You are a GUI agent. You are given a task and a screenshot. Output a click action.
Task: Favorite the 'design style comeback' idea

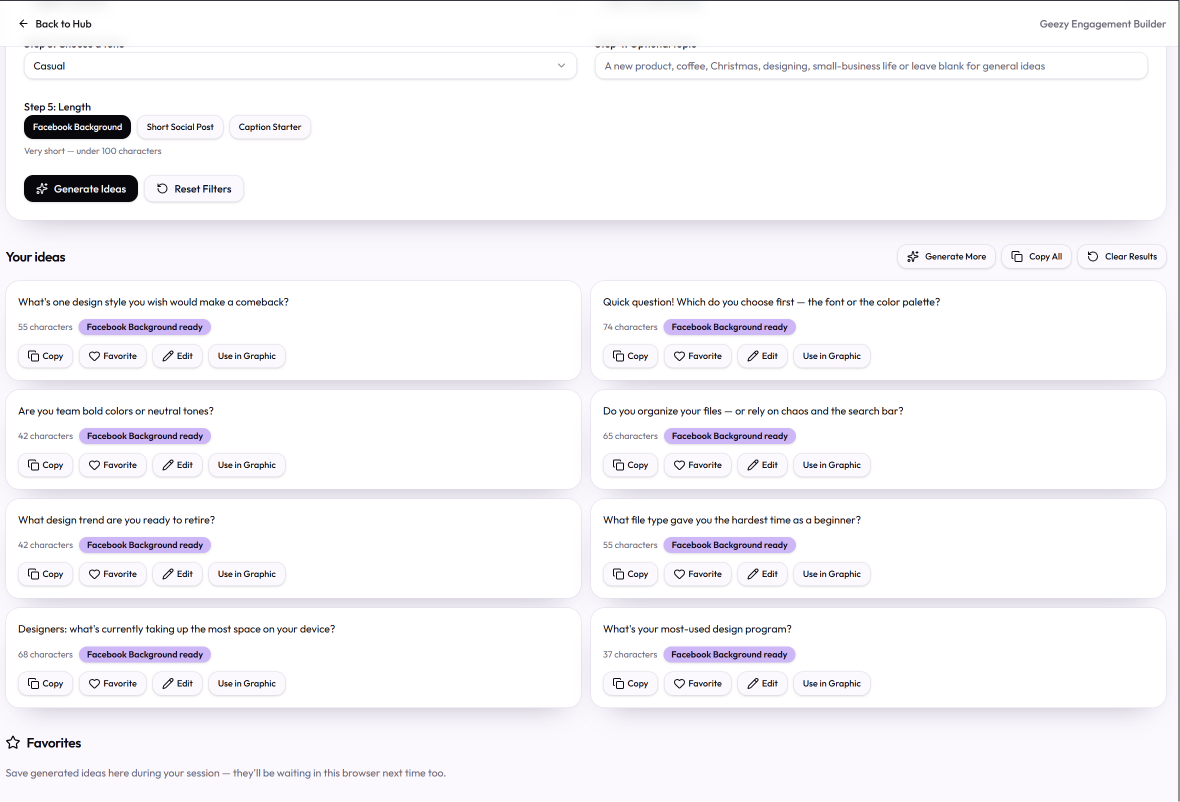click(113, 356)
